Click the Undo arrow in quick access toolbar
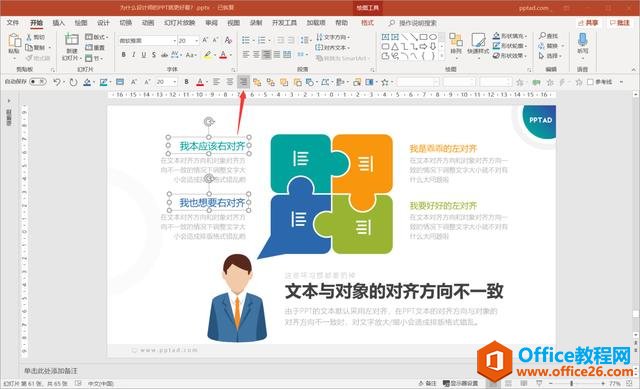The width and height of the screenshot is (640, 389). [x=57, y=82]
